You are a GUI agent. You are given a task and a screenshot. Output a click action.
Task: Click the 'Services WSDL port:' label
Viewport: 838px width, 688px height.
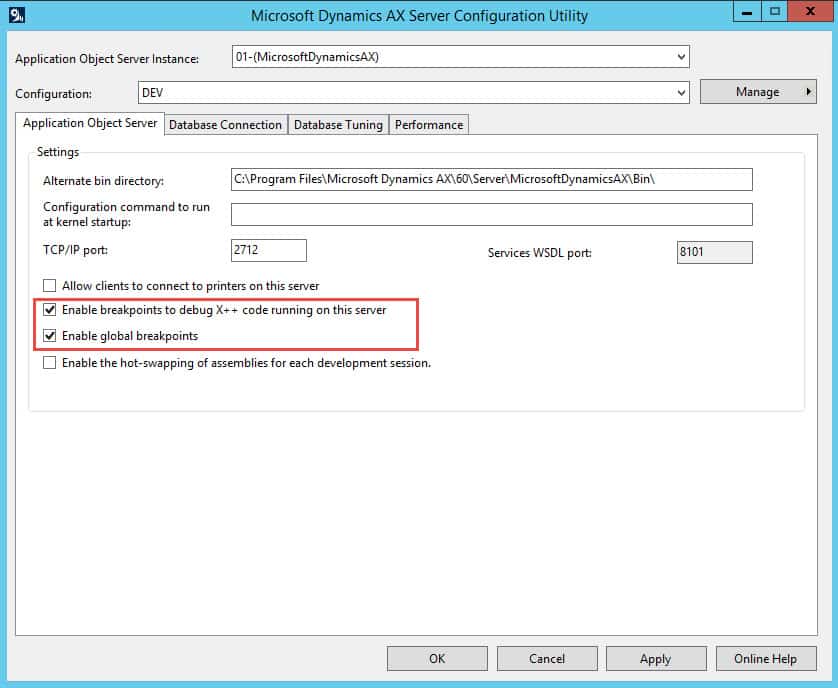pyautogui.click(x=540, y=253)
